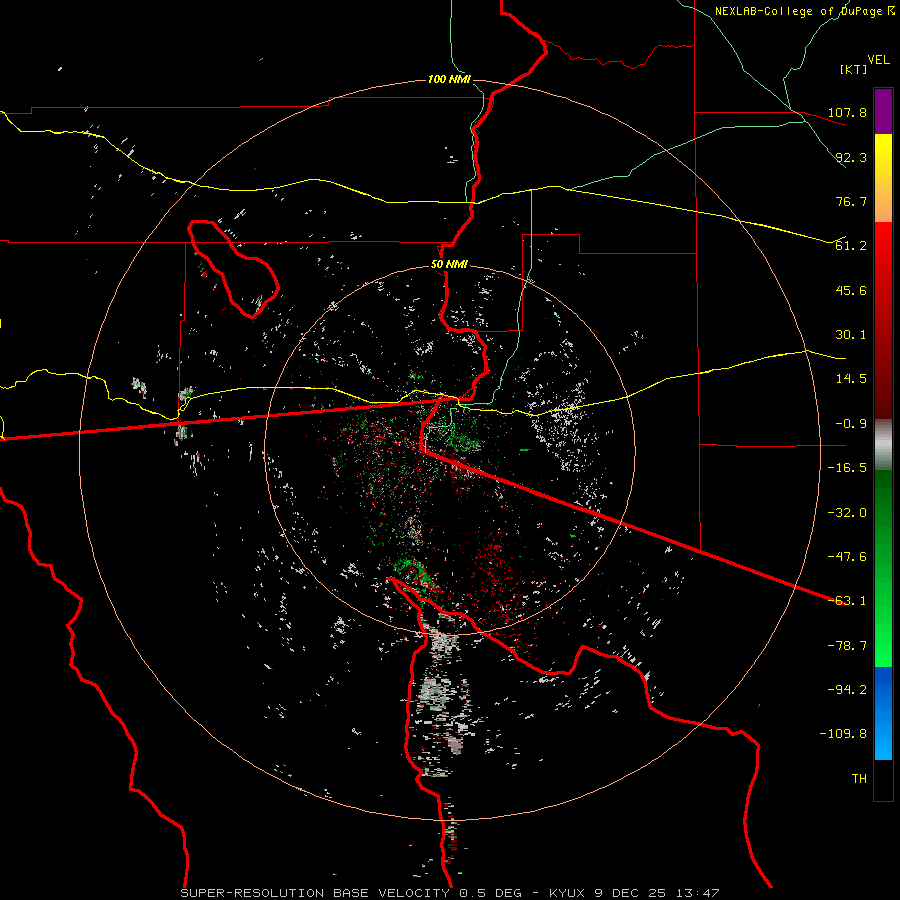Click the yellow-orange segment of the color bar

click(883, 178)
